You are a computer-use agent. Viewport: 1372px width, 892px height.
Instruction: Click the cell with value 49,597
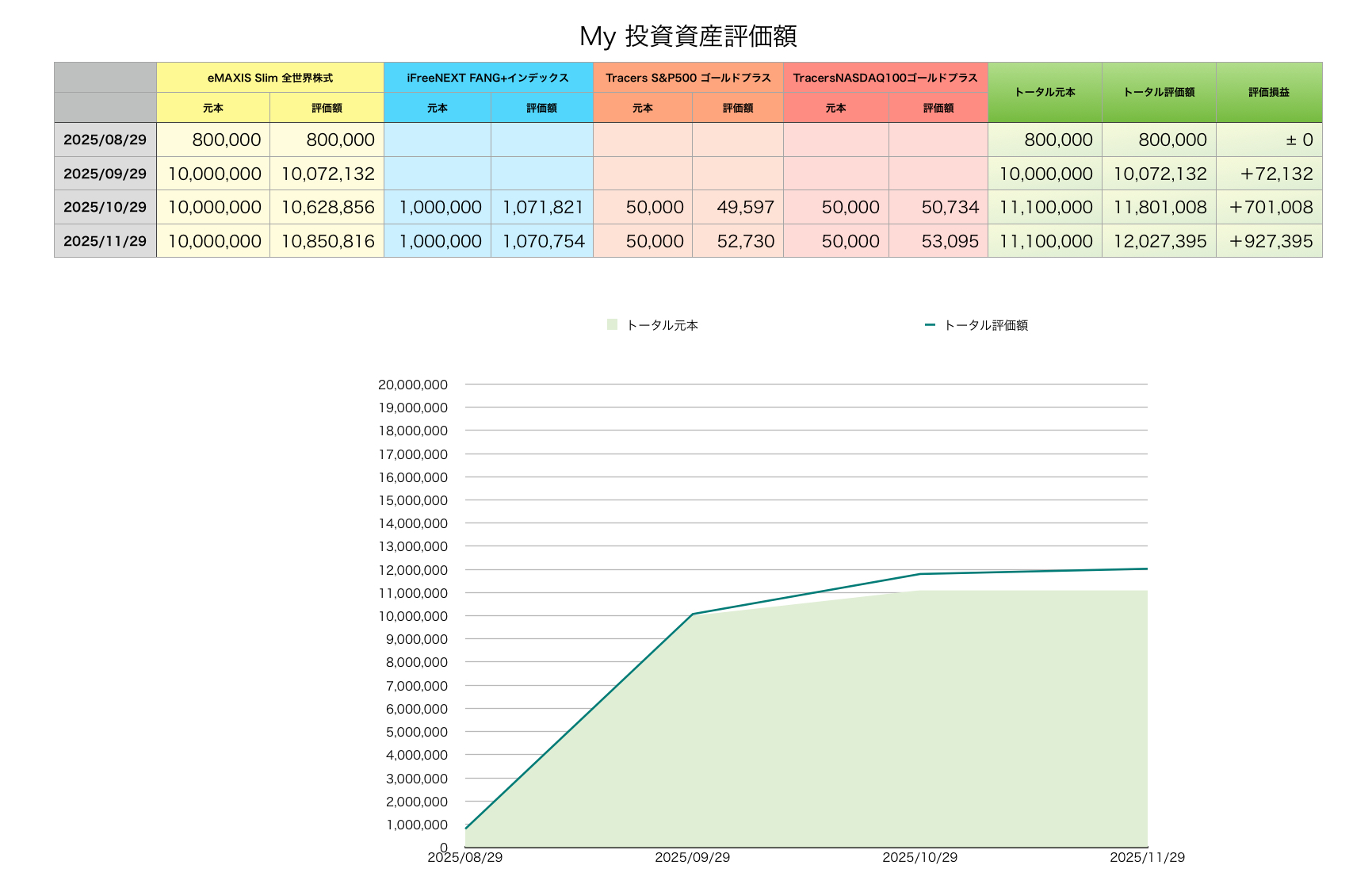[x=744, y=207]
